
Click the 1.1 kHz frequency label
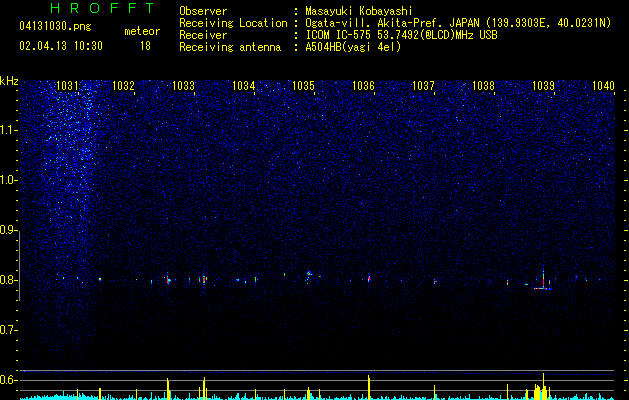pos(9,130)
